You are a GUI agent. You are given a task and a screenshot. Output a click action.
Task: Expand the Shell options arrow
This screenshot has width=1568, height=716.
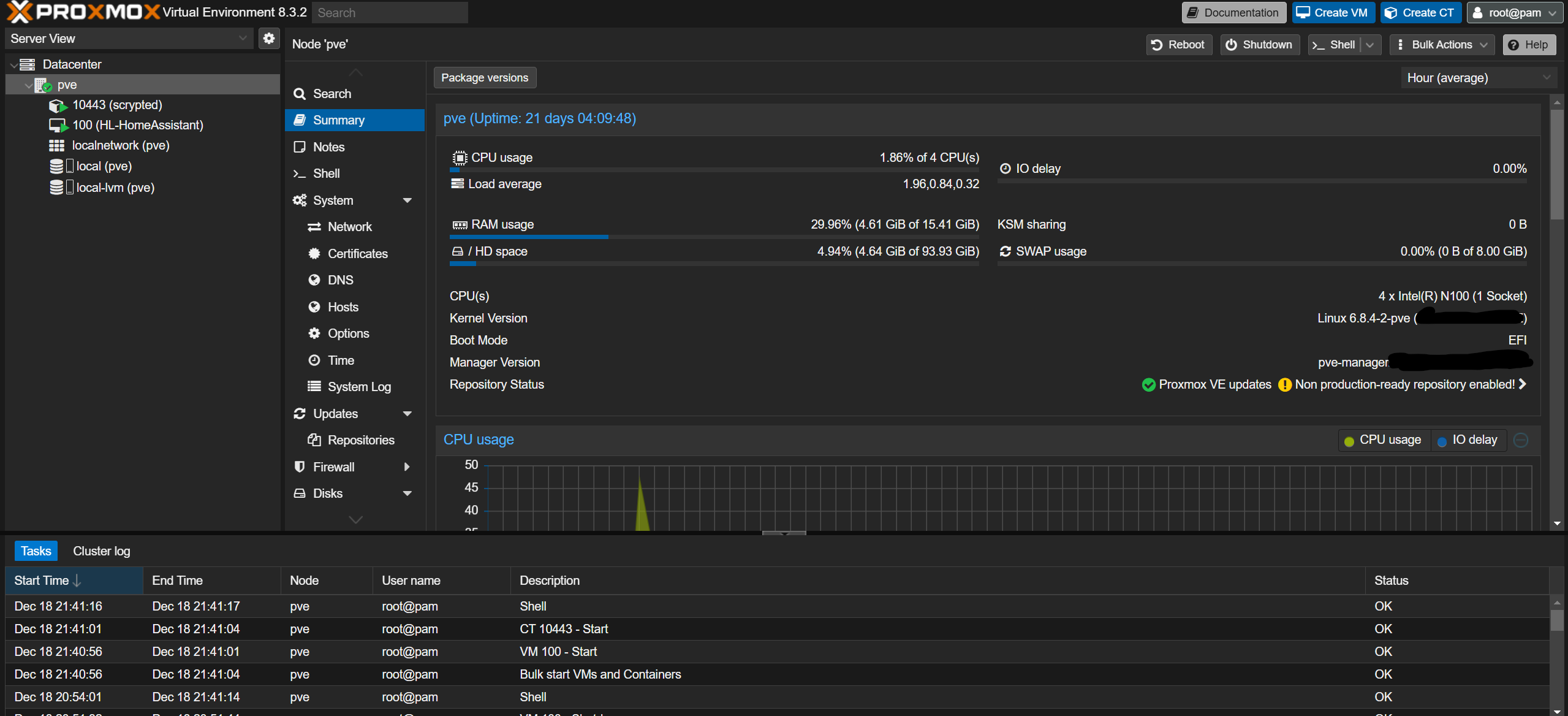click(x=1370, y=45)
